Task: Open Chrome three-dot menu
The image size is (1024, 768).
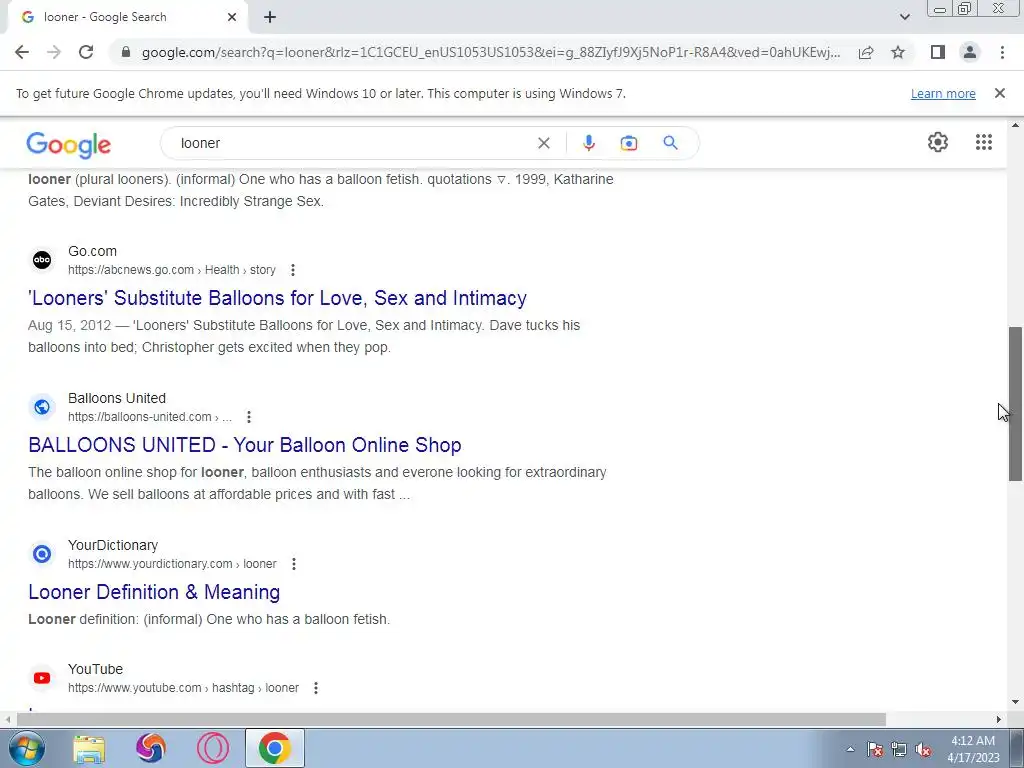Action: point(1002,52)
